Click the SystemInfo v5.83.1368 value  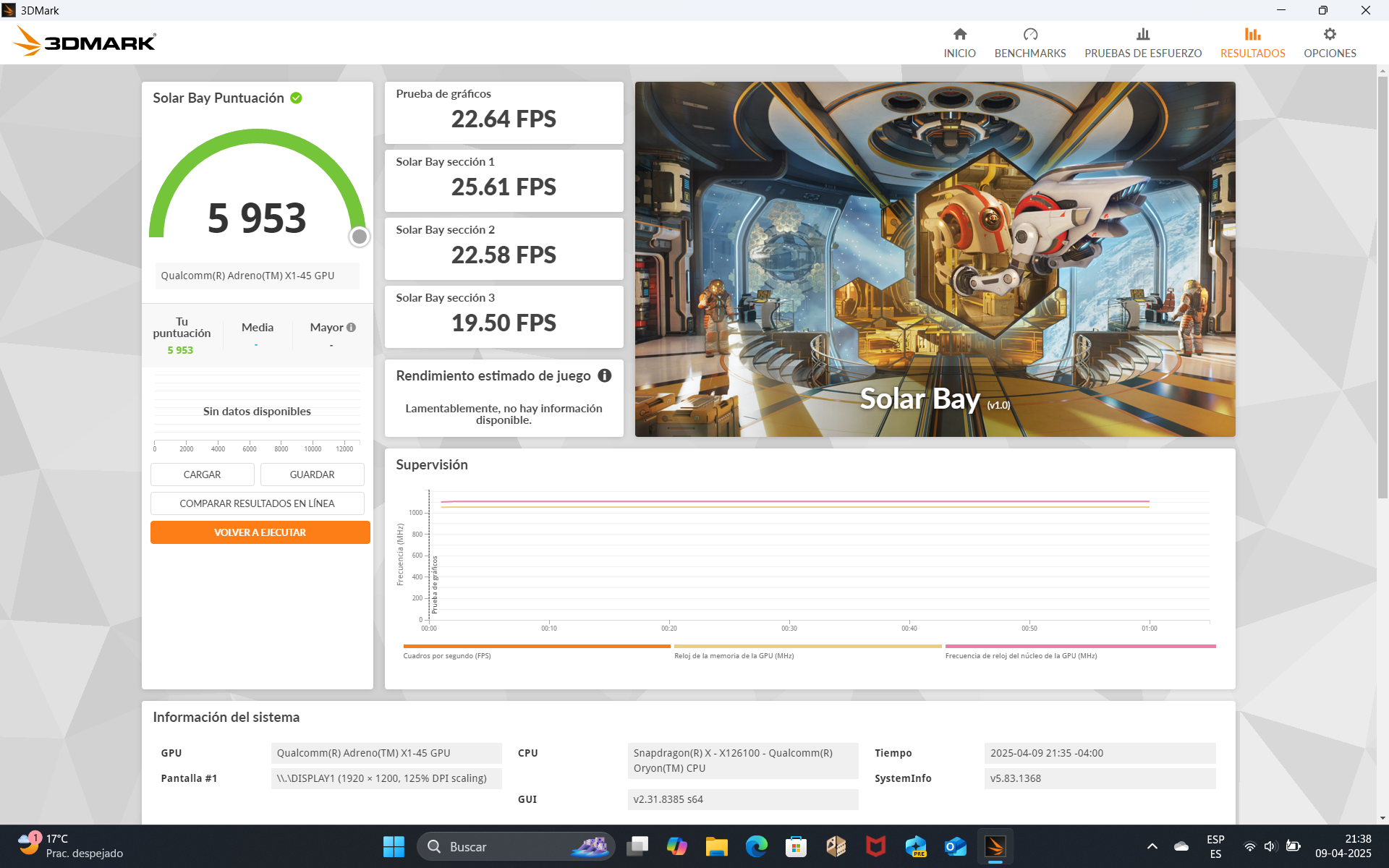click(1100, 778)
